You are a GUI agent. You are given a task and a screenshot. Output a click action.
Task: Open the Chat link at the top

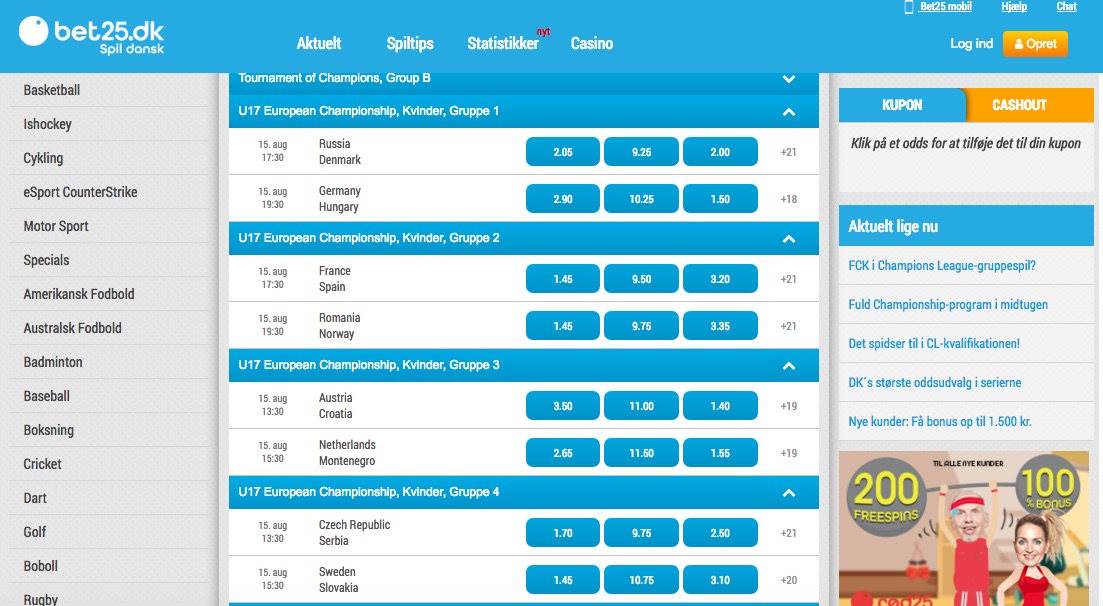[1066, 7]
